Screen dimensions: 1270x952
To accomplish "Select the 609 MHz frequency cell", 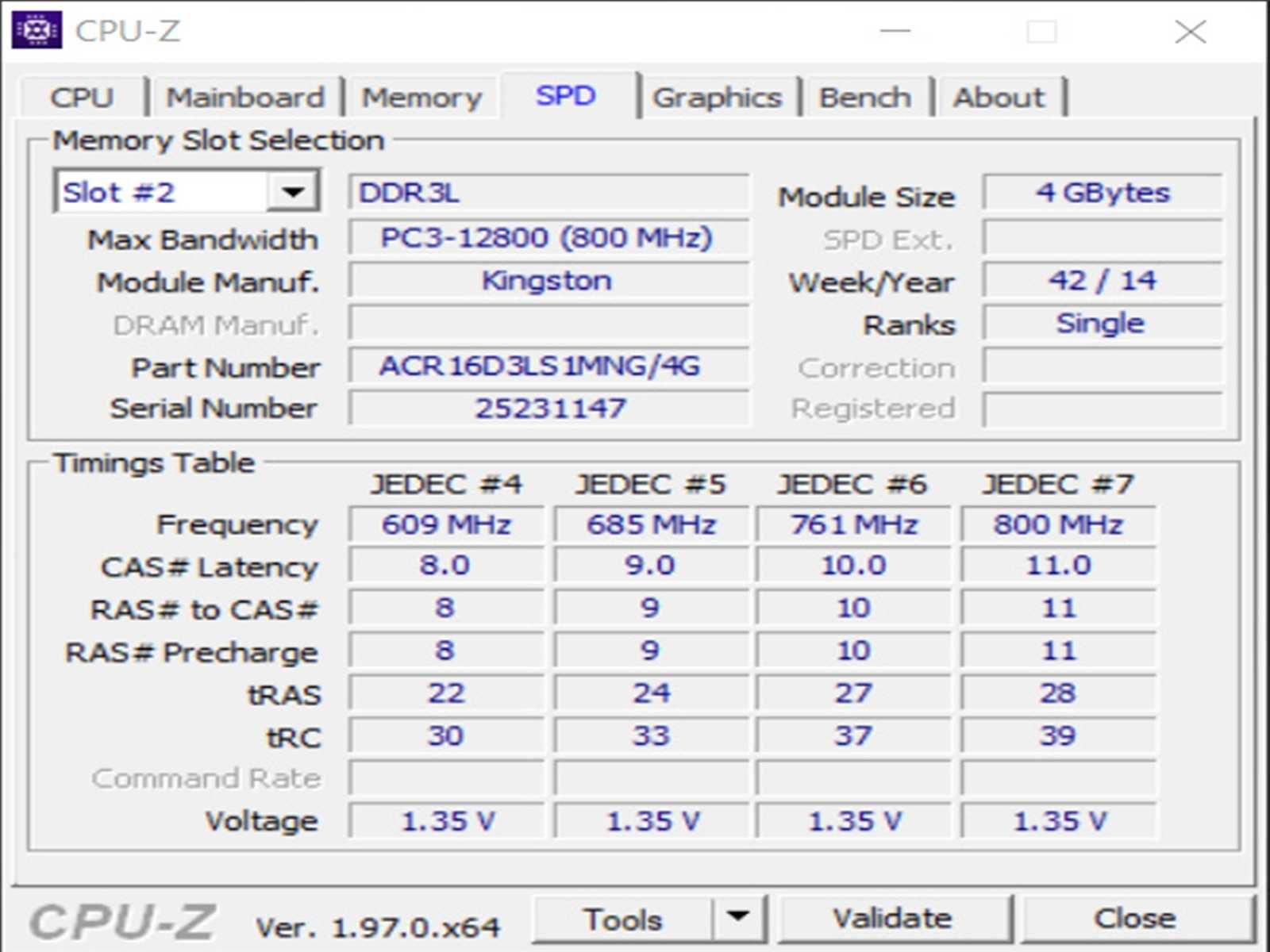I will [446, 524].
